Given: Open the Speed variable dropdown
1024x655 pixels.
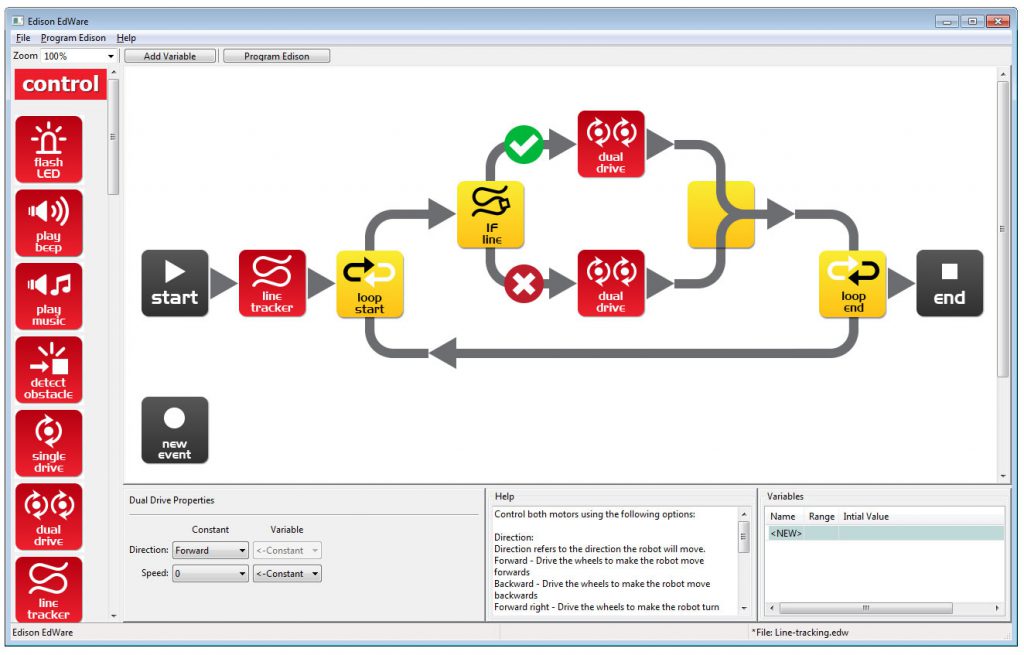Looking at the screenshot, I should point(287,573).
